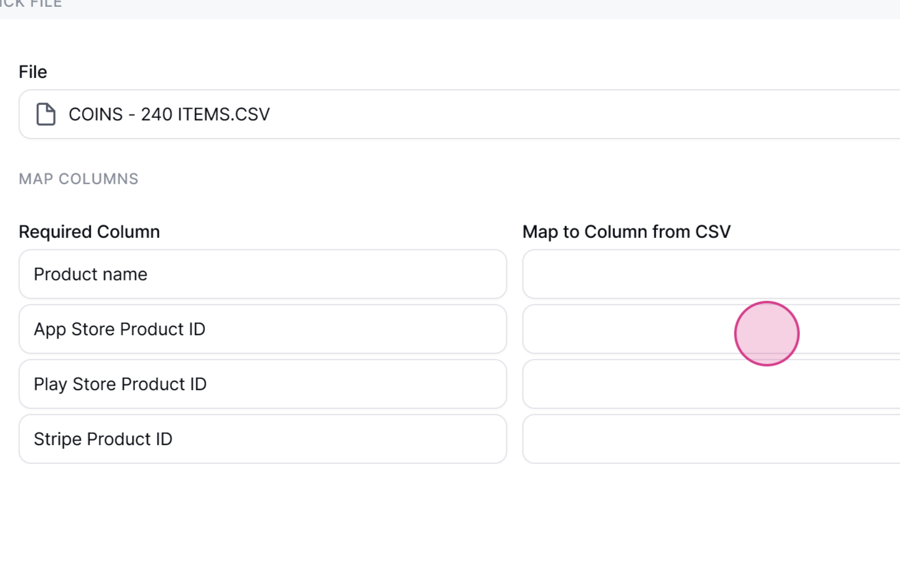Click the Stripe Product ID field

(263, 439)
